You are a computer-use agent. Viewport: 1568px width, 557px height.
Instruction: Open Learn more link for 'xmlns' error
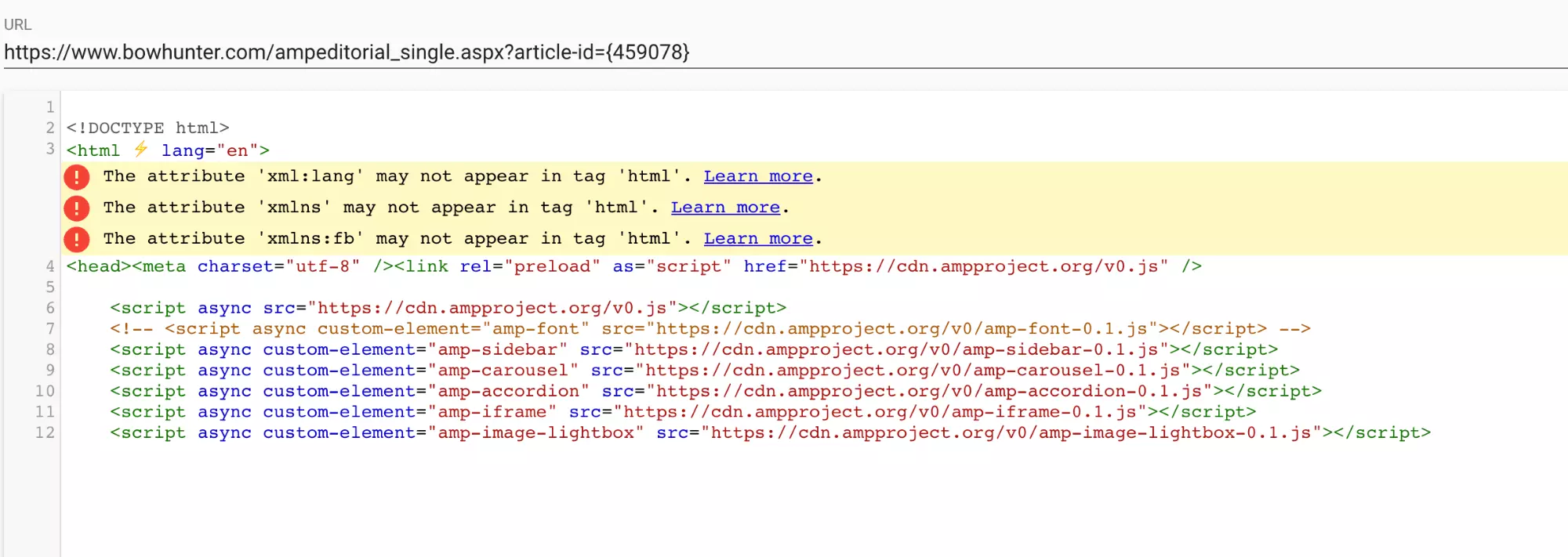(725, 208)
